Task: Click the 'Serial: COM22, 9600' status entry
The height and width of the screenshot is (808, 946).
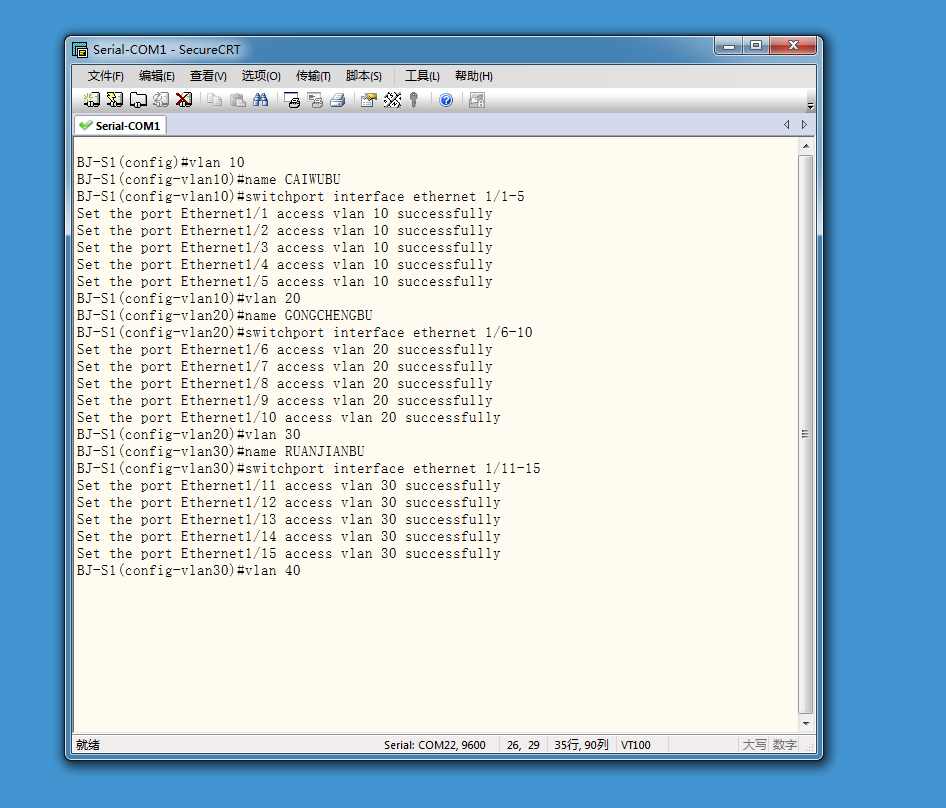Action: click(435, 745)
